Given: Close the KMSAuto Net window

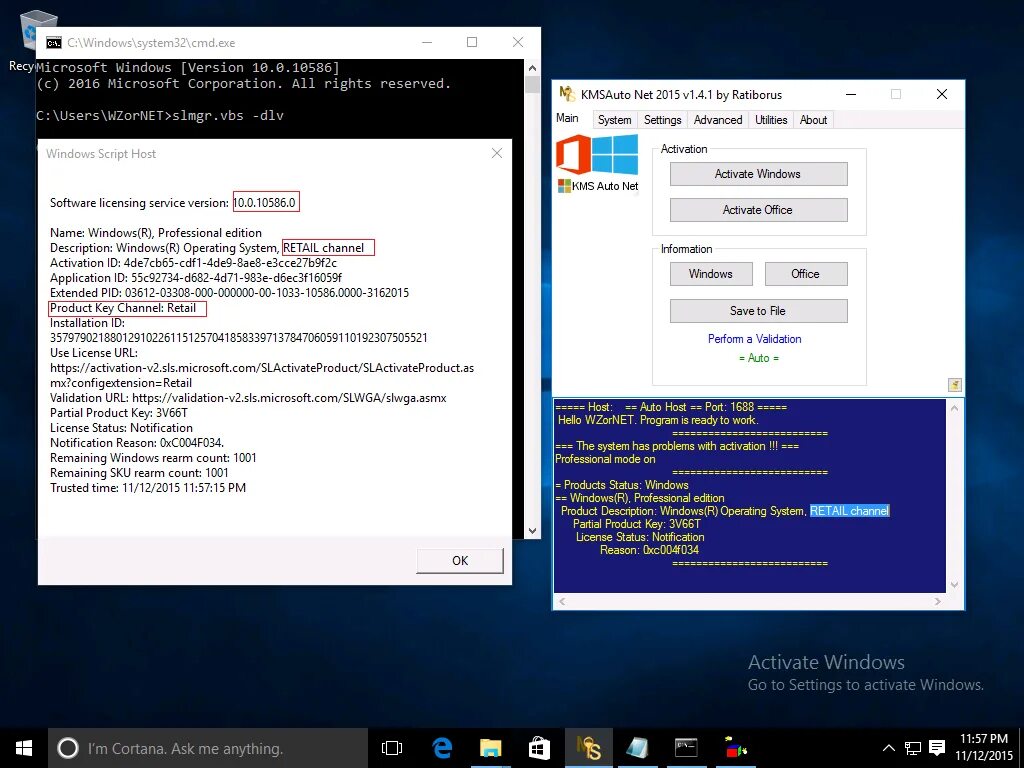Looking at the screenshot, I should point(942,95).
